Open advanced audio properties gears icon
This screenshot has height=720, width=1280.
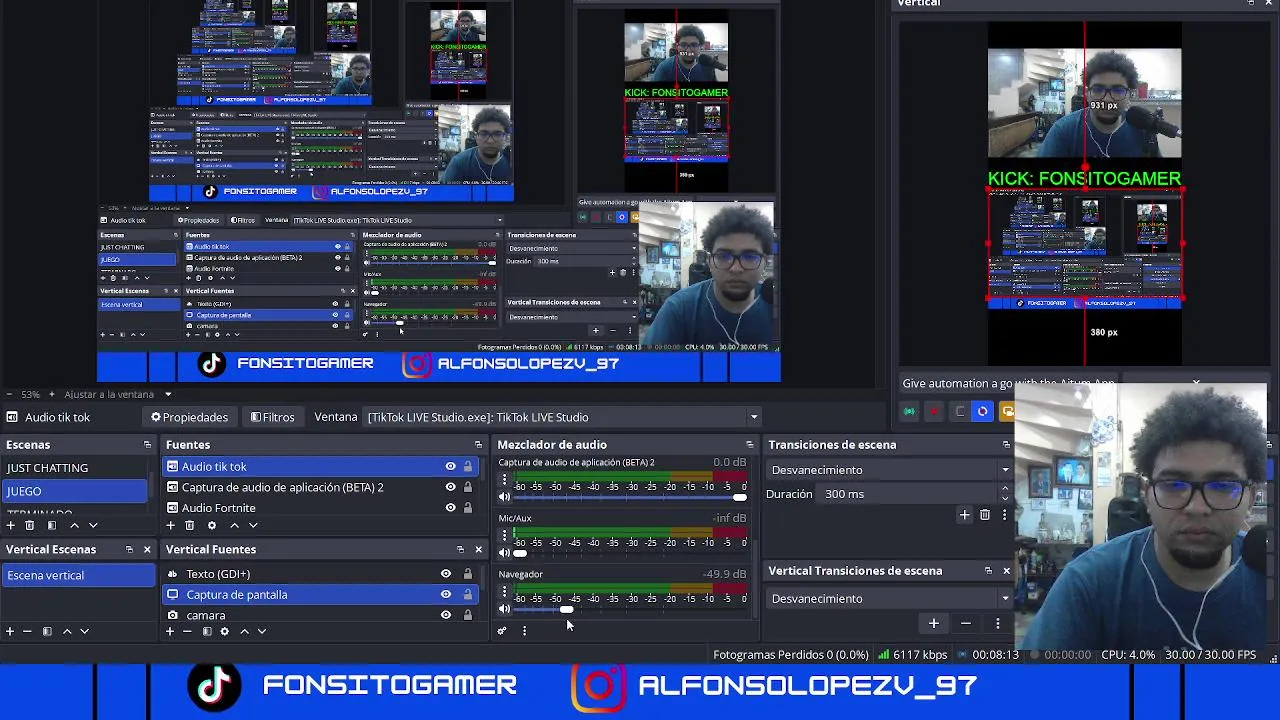(502, 631)
